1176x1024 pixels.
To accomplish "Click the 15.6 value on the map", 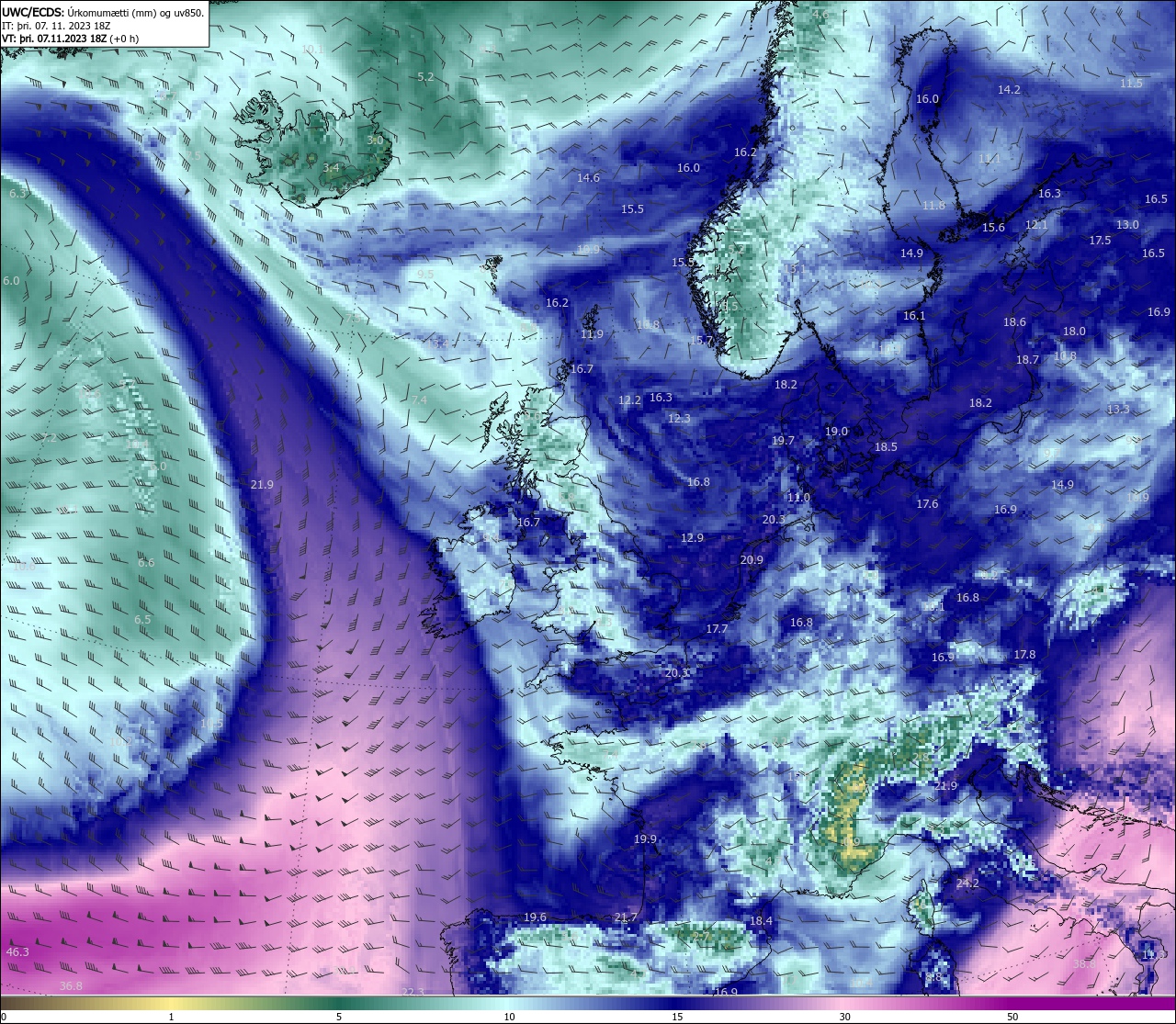I will 993,228.
